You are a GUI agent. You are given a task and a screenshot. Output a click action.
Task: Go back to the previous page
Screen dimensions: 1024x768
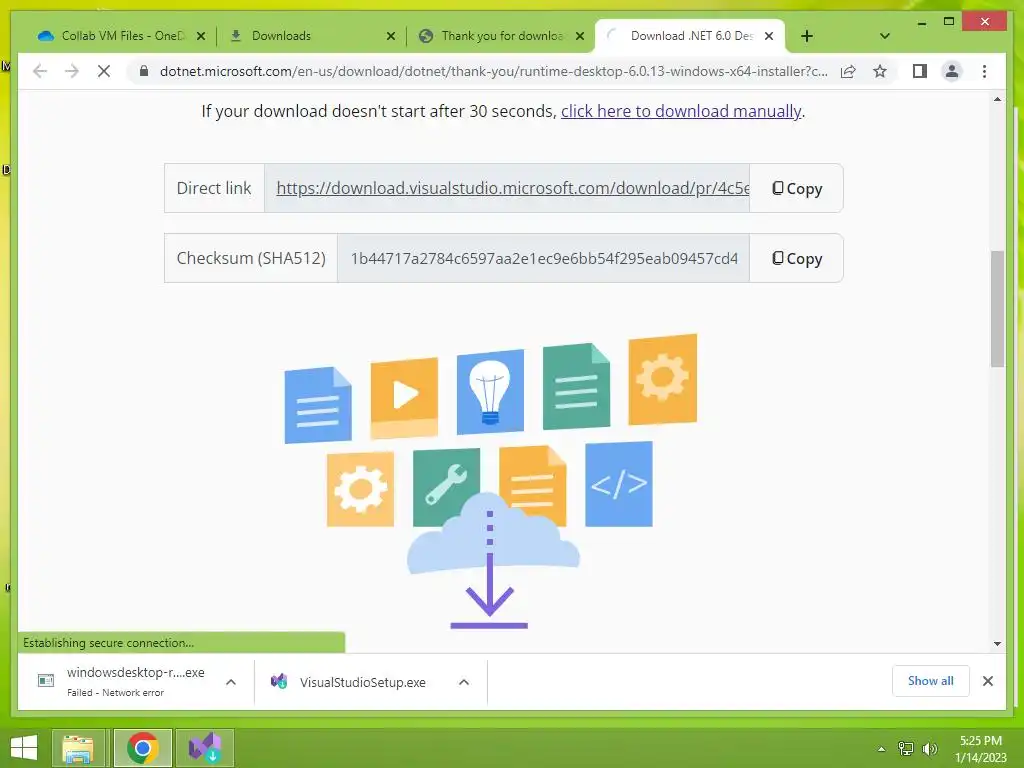click(40, 71)
